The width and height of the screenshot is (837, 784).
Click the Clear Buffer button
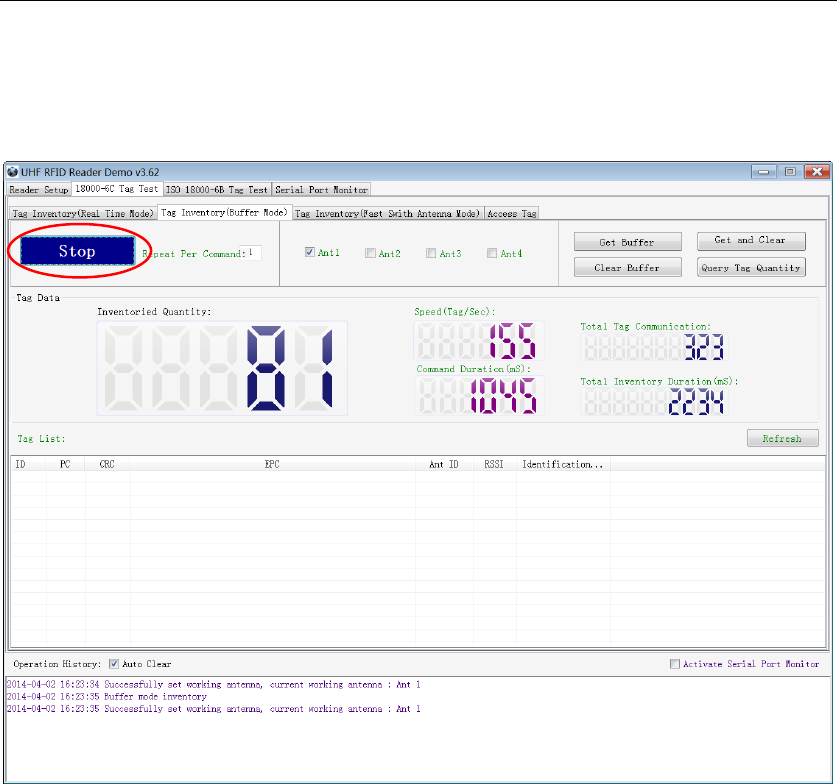pos(628,268)
